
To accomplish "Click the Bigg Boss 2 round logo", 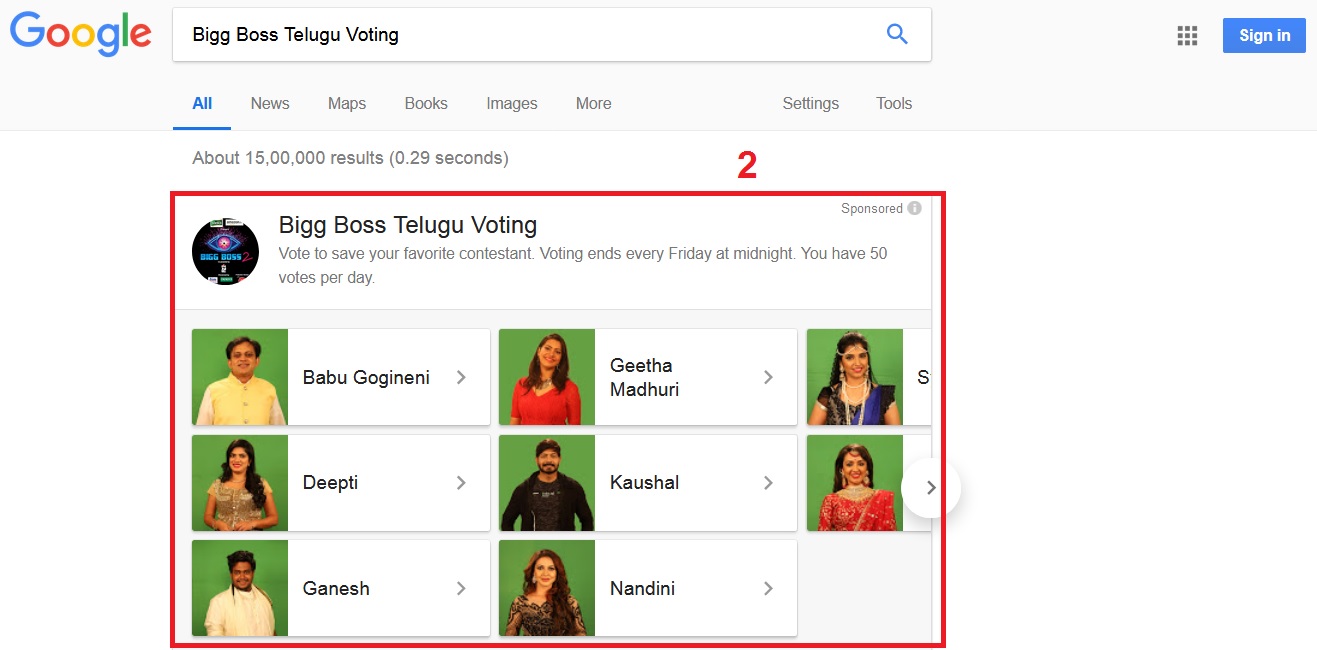I will [x=225, y=252].
